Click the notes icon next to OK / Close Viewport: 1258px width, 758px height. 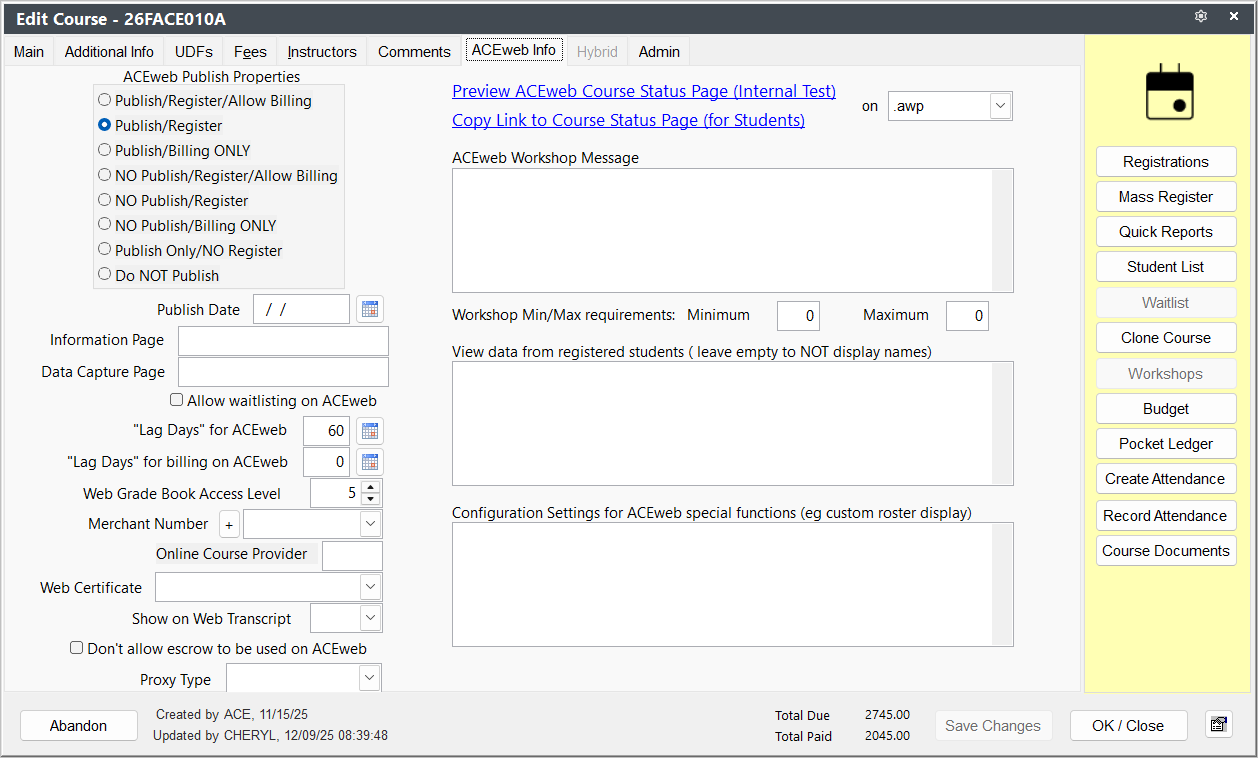point(1218,725)
